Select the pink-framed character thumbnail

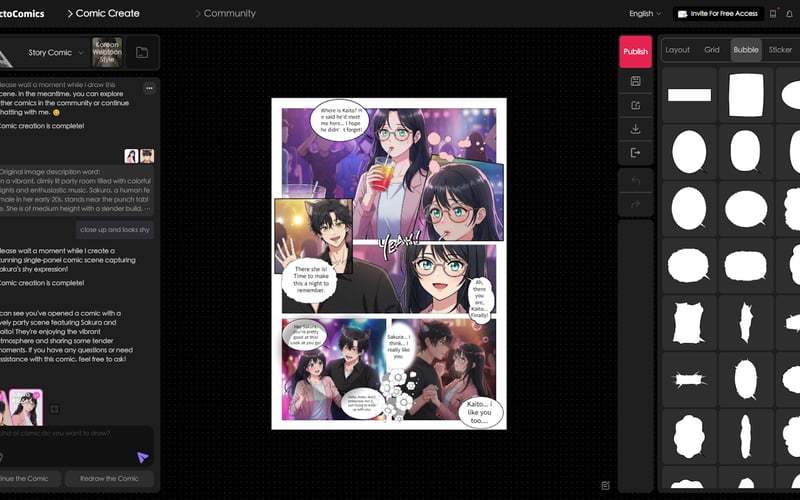(26, 407)
